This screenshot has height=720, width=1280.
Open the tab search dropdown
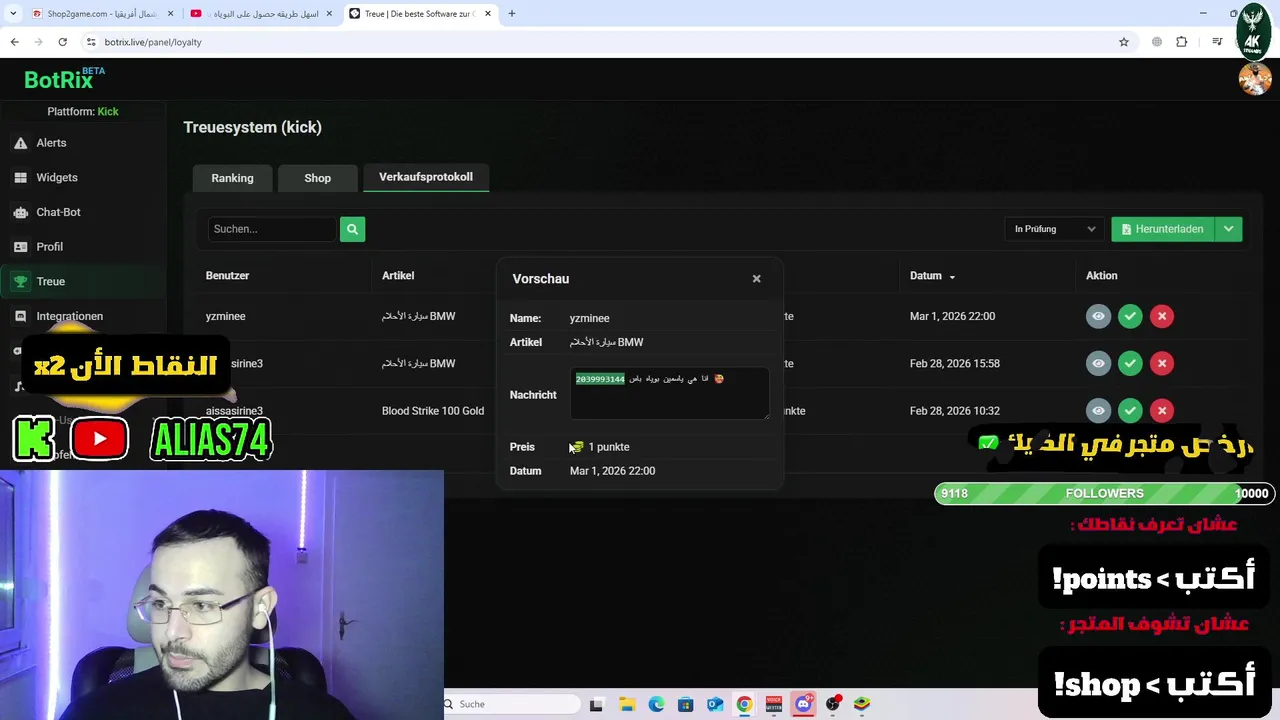(13, 14)
